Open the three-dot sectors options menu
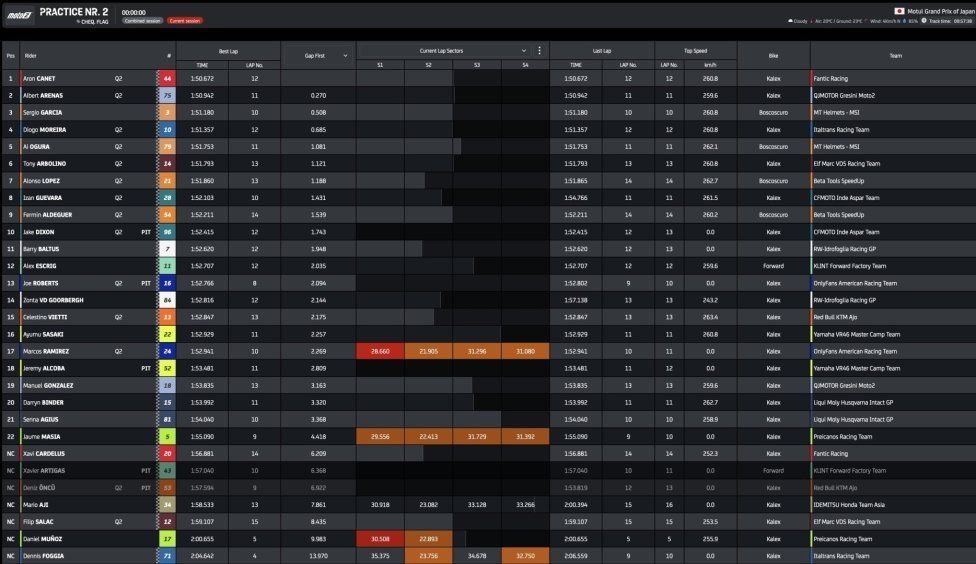 (x=539, y=50)
